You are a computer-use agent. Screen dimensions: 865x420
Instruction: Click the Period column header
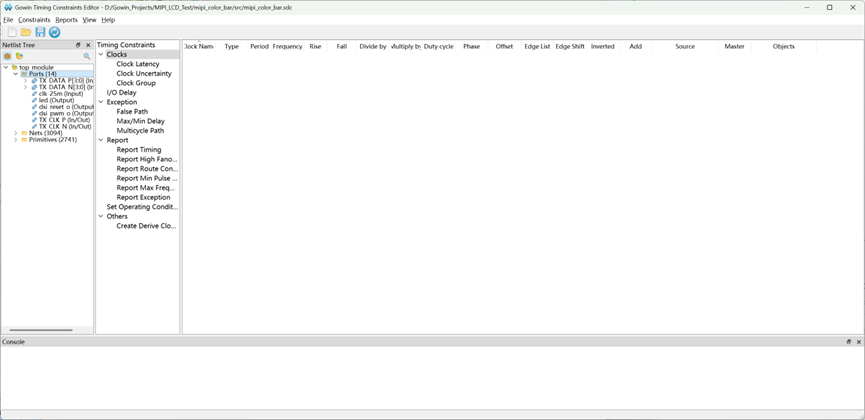click(x=259, y=46)
